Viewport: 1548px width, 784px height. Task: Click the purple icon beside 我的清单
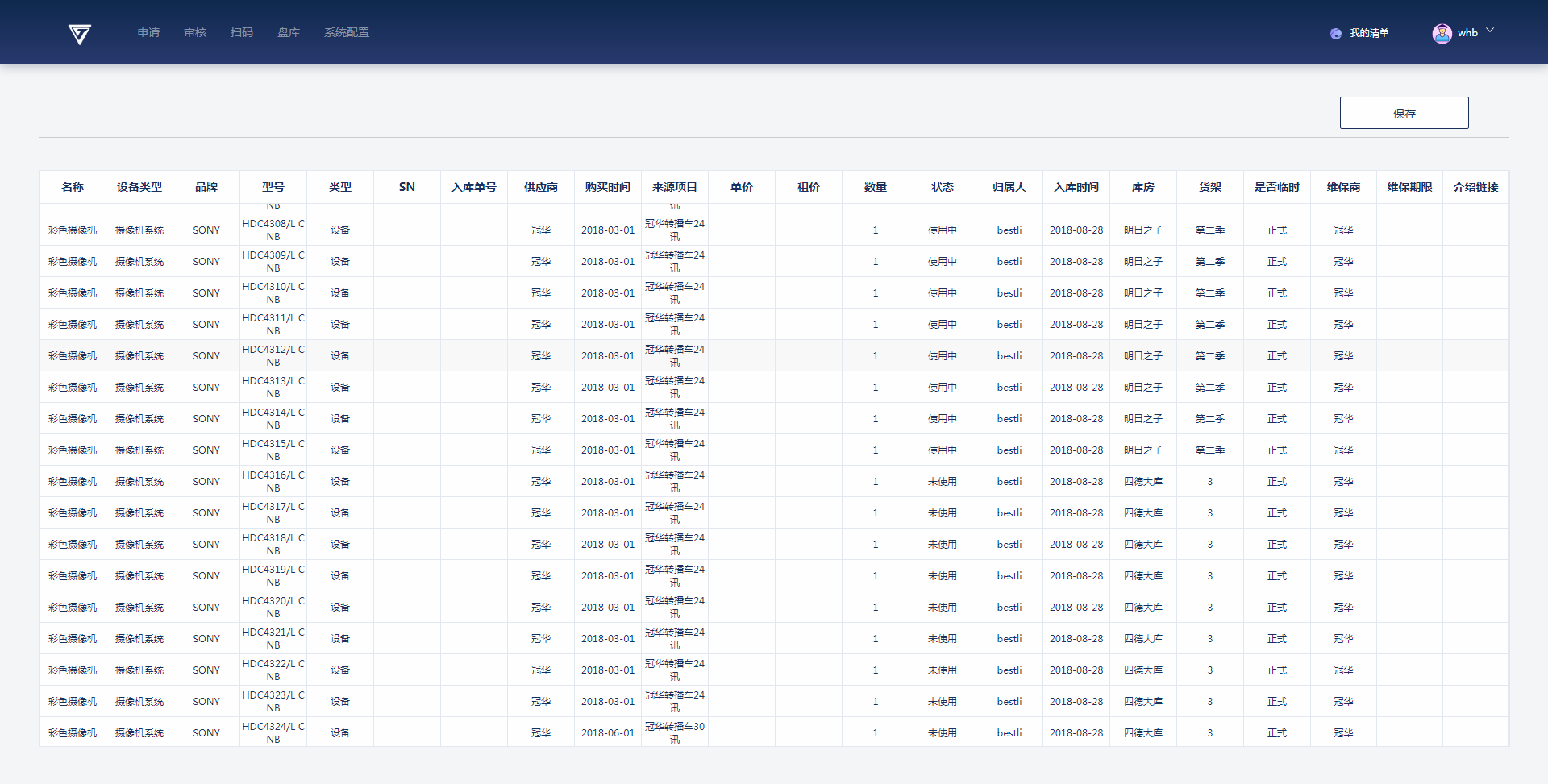click(x=1336, y=34)
